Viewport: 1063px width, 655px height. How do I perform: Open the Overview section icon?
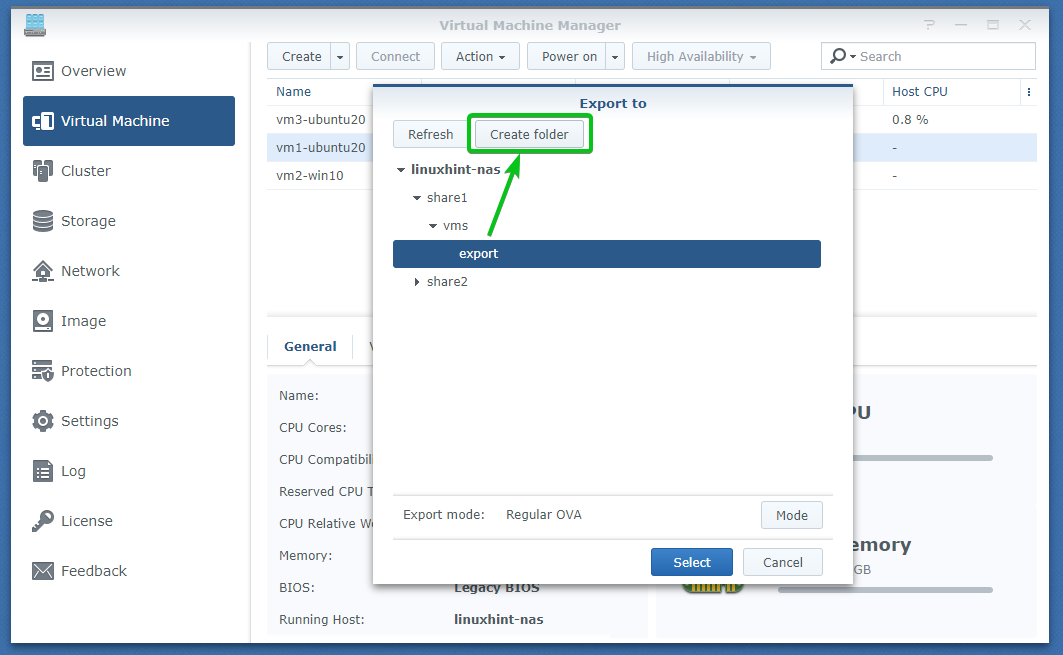tap(43, 71)
